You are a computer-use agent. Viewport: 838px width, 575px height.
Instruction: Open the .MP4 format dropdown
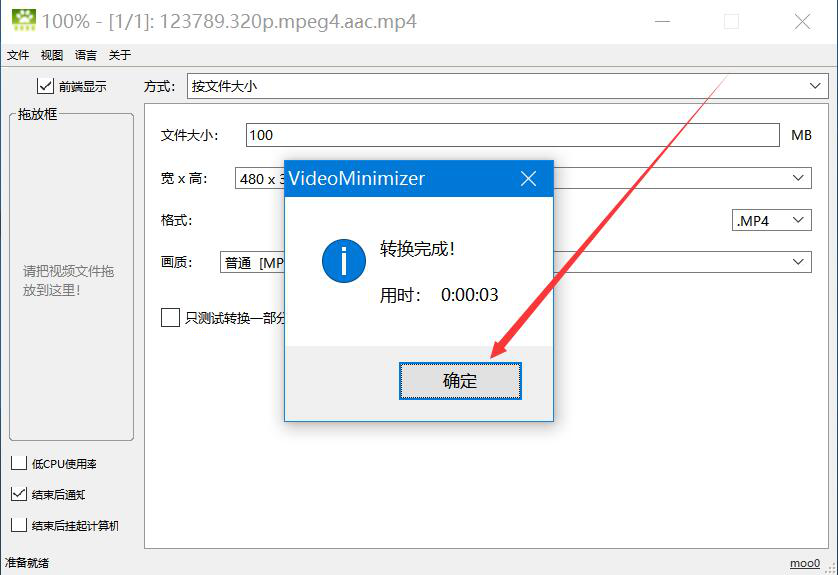[772, 220]
